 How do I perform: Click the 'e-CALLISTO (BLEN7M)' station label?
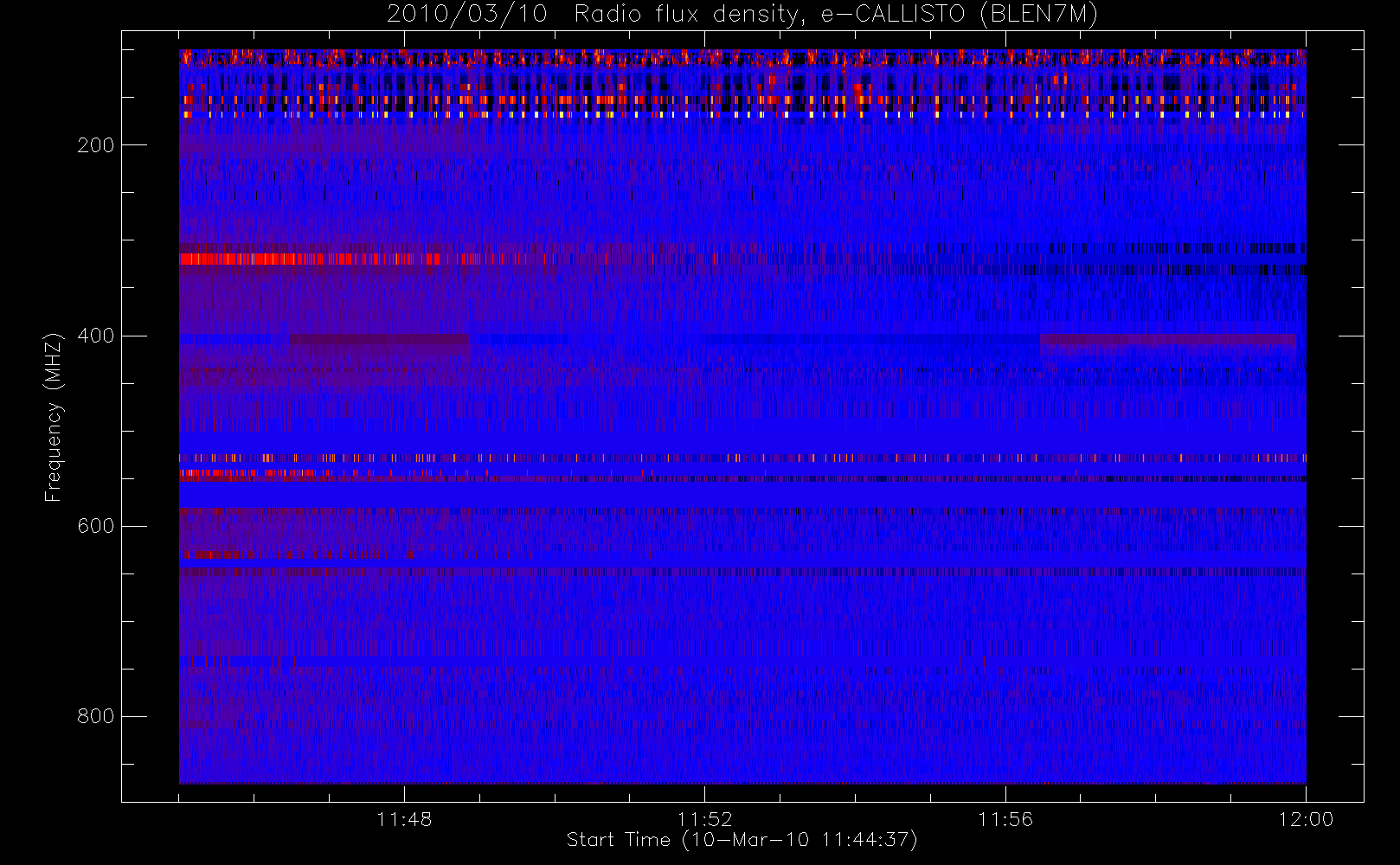(x=960, y=15)
